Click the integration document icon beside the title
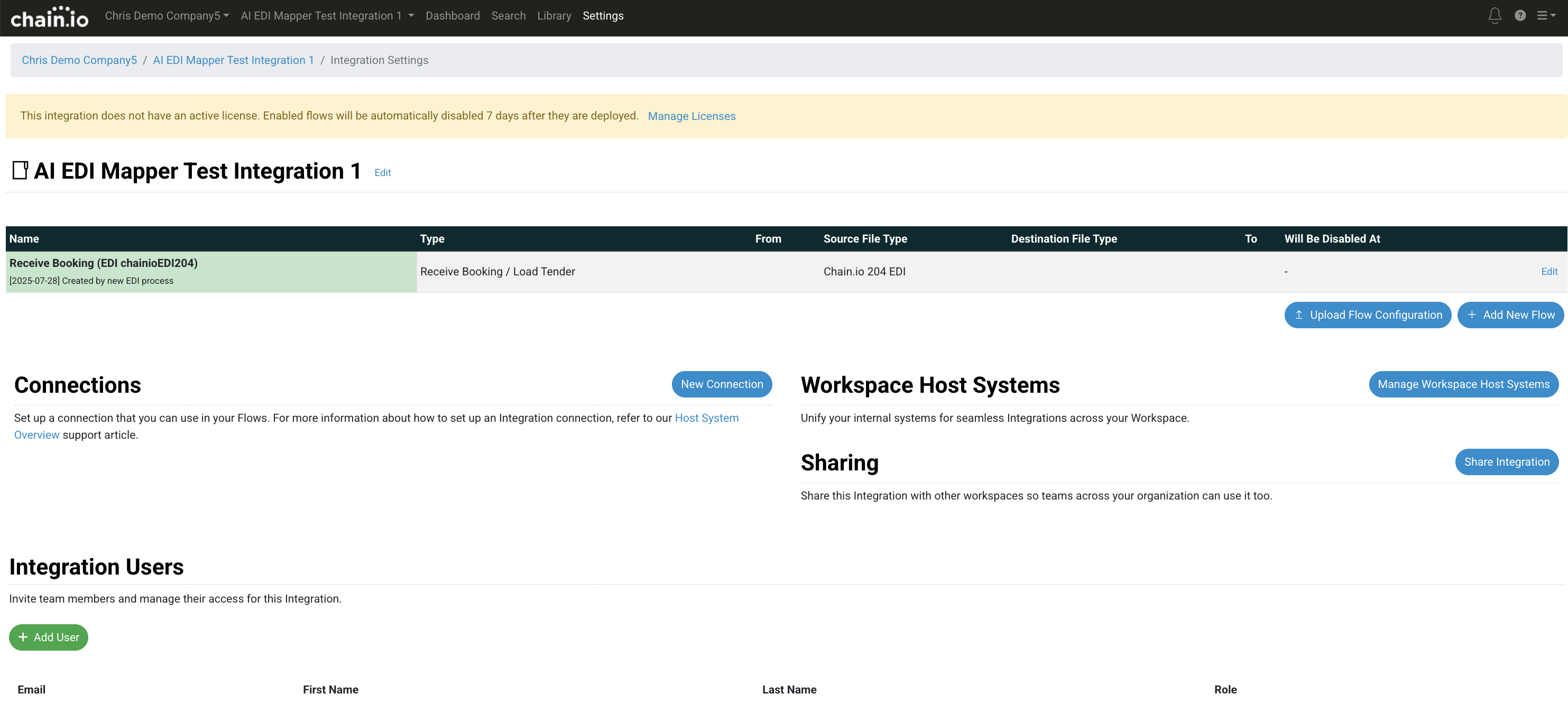 20,170
